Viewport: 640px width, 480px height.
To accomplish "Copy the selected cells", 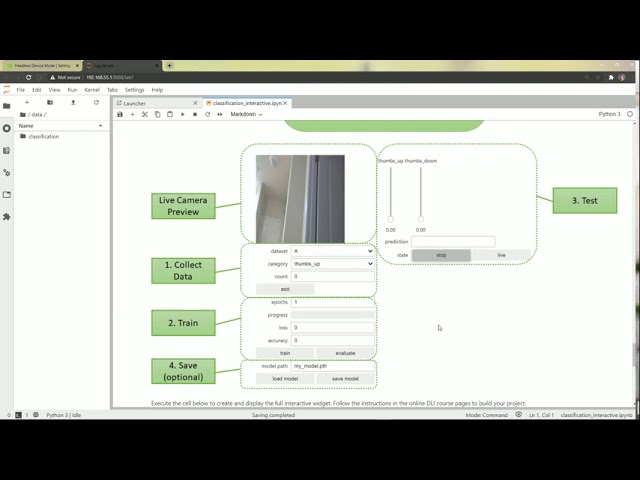I will [x=158, y=114].
